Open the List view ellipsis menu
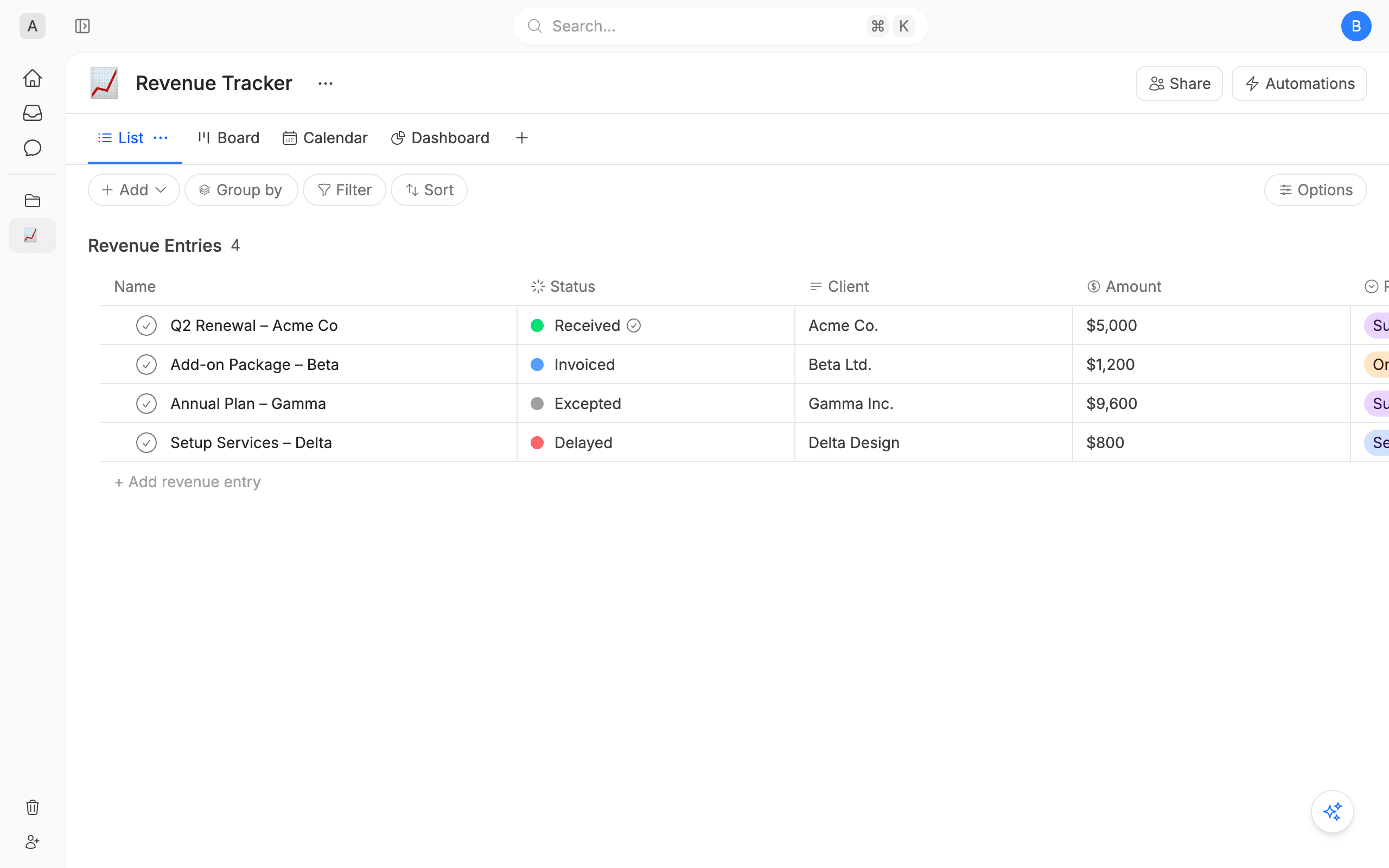 161,138
